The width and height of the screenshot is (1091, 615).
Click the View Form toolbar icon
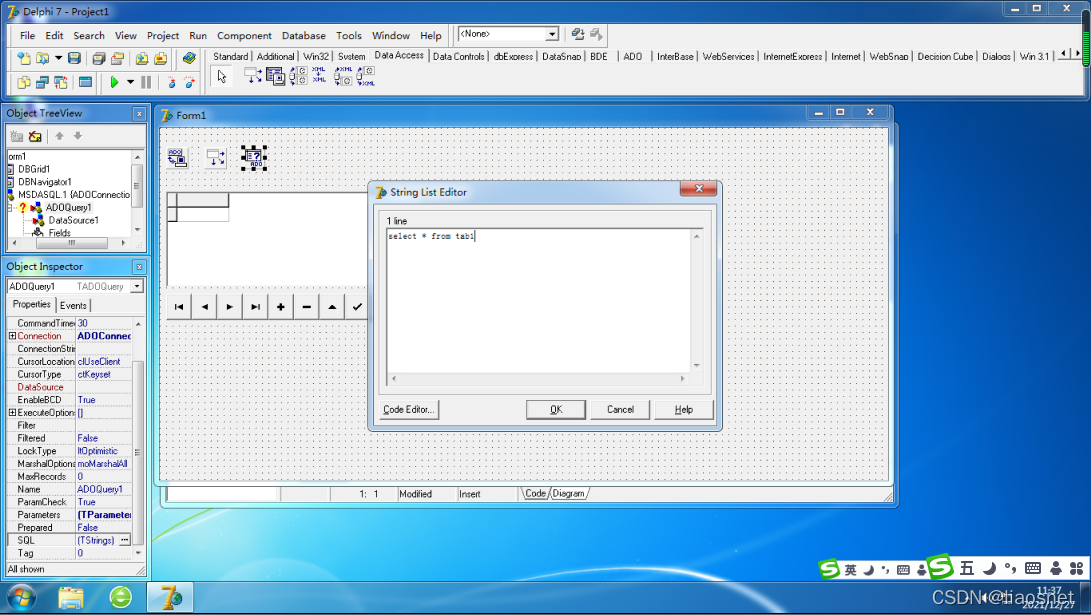click(x=42, y=82)
